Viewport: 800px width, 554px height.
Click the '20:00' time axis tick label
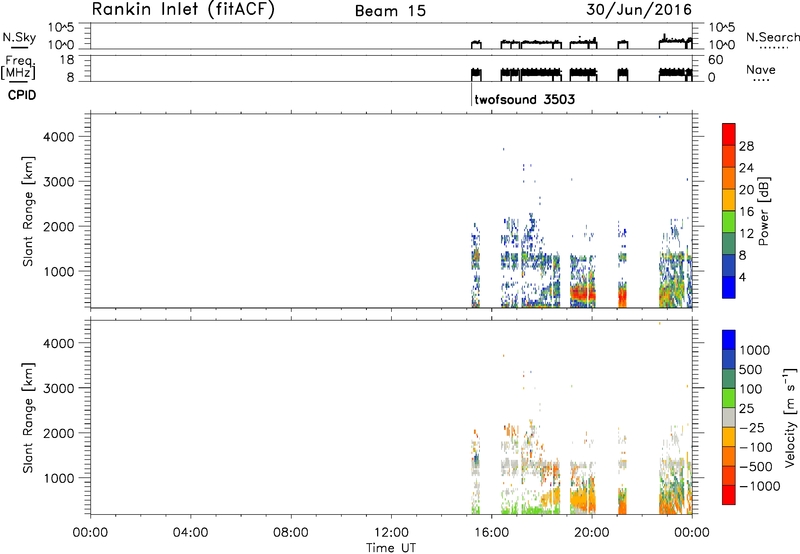point(591,533)
